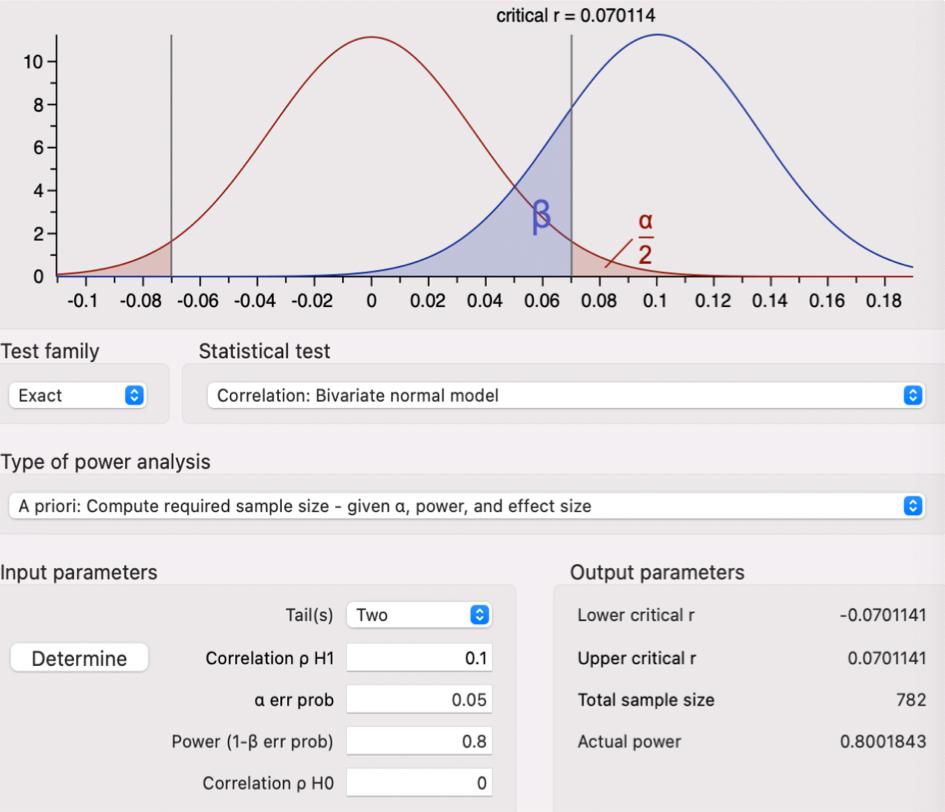Click blue stepper arrows on power analysis type

point(913,506)
